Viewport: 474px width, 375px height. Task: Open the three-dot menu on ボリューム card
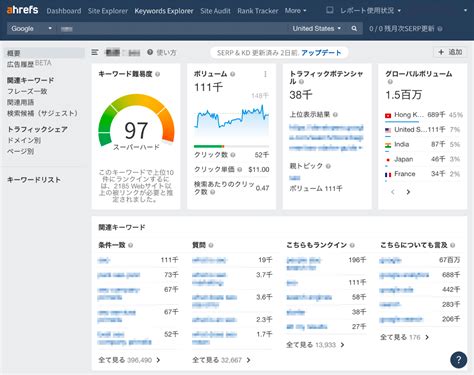point(265,74)
